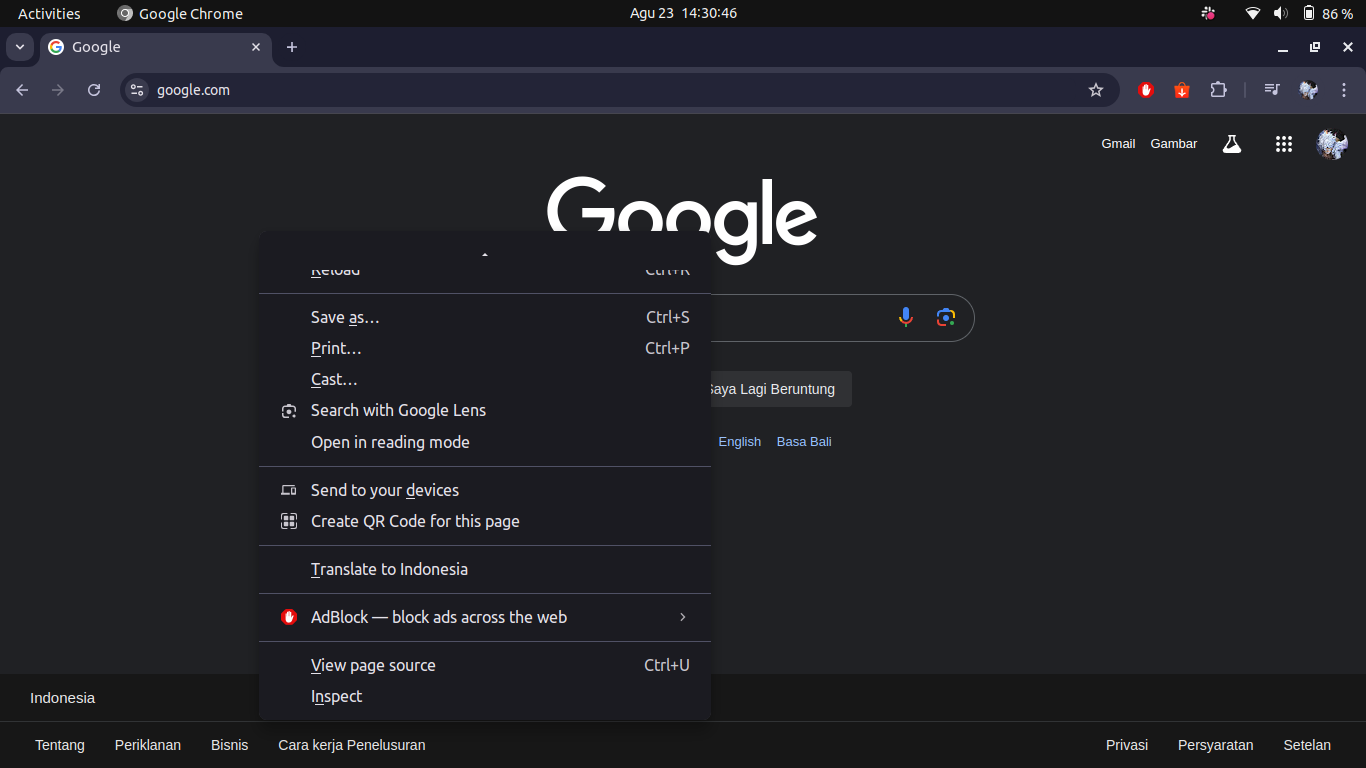This screenshot has width=1366, height=768.
Task: Open Bisnis footer link
Action: [229, 745]
